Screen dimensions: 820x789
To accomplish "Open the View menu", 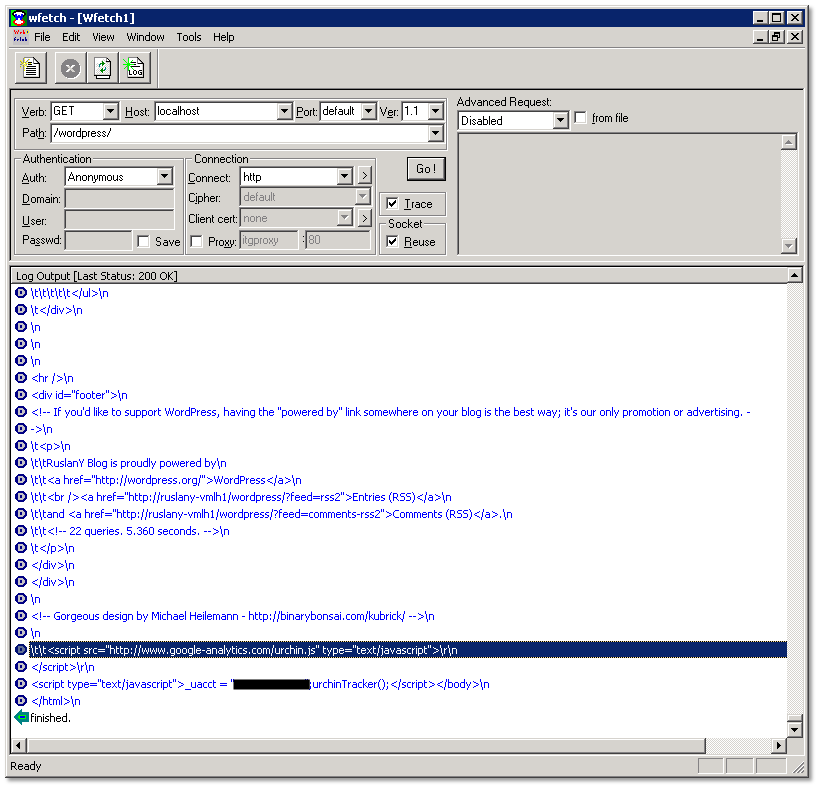I will 103,37.
